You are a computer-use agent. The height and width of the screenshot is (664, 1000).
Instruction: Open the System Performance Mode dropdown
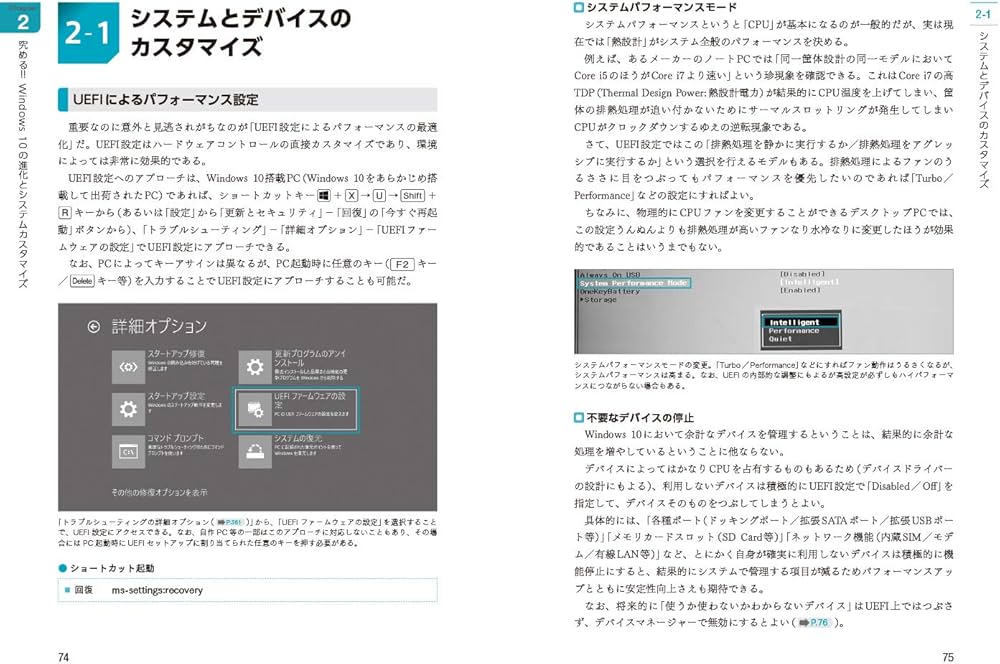[636, 282]
